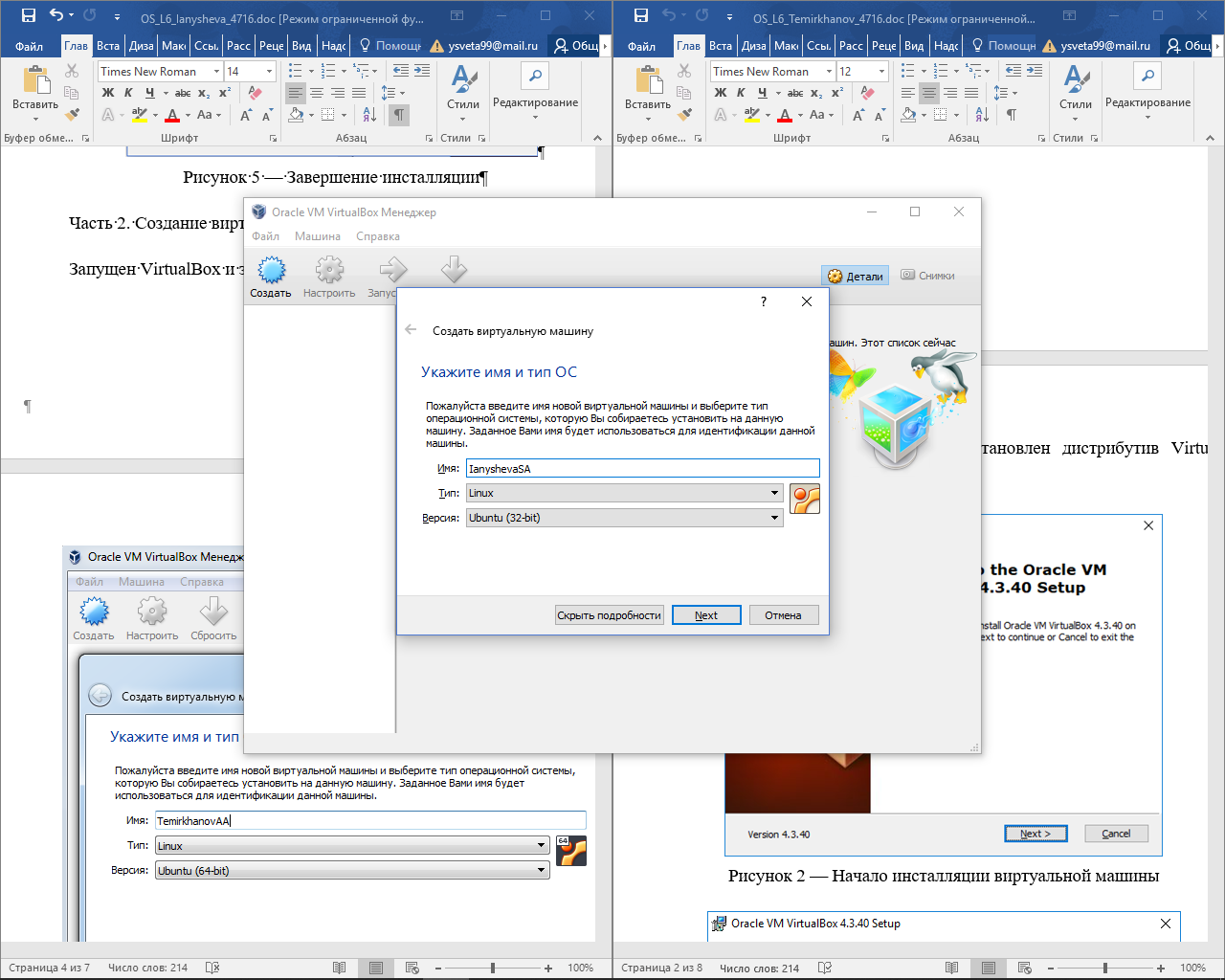Decrease font size in Temirkhanov Word window
This screenshot has width=1225, height=980.
(878, 115)
